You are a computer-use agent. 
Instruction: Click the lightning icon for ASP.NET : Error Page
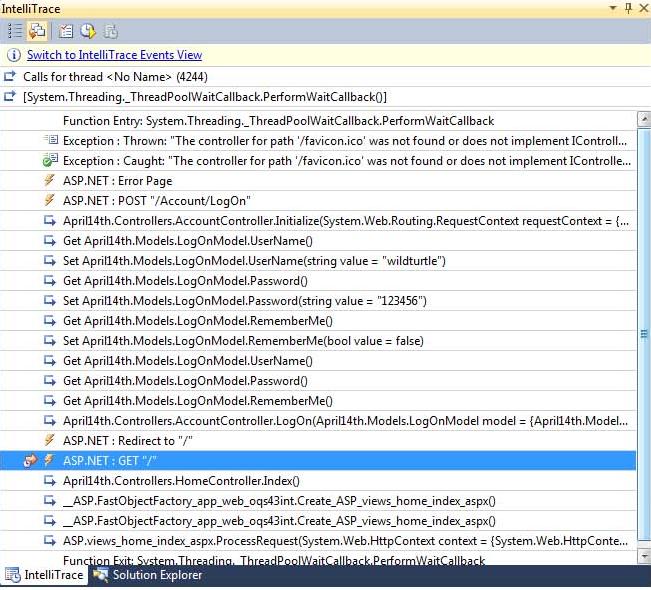(49, 180)
